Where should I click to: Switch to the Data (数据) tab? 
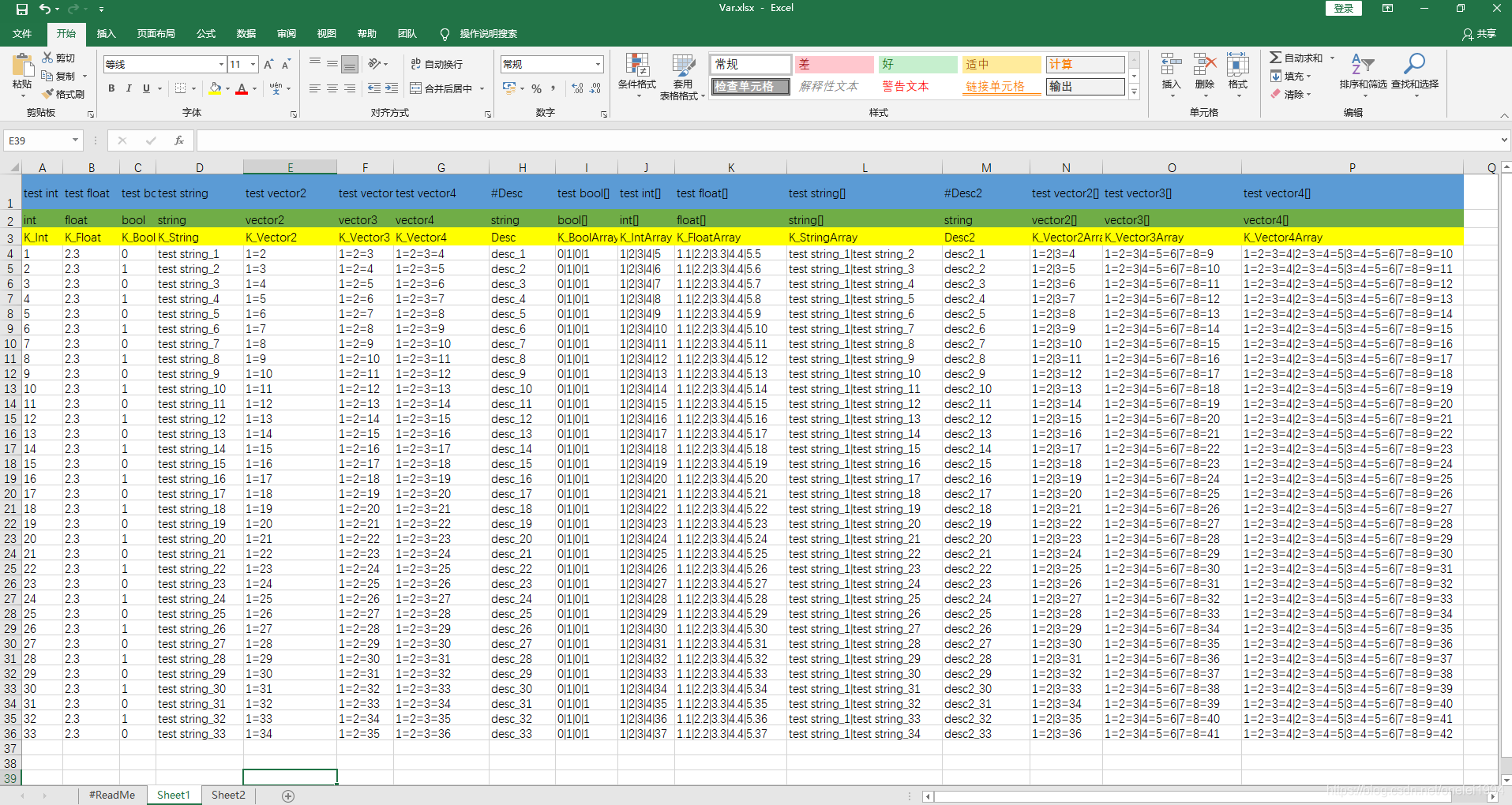[x=246, y=34]
